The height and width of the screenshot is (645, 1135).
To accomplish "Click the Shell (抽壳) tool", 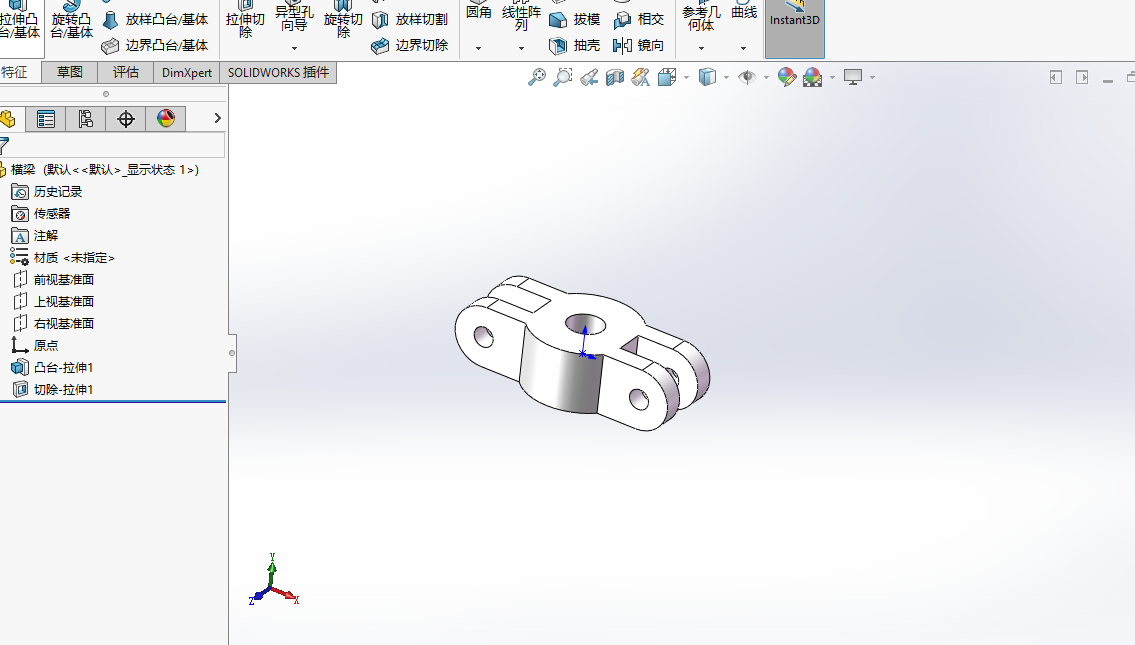I will (575, 46).
